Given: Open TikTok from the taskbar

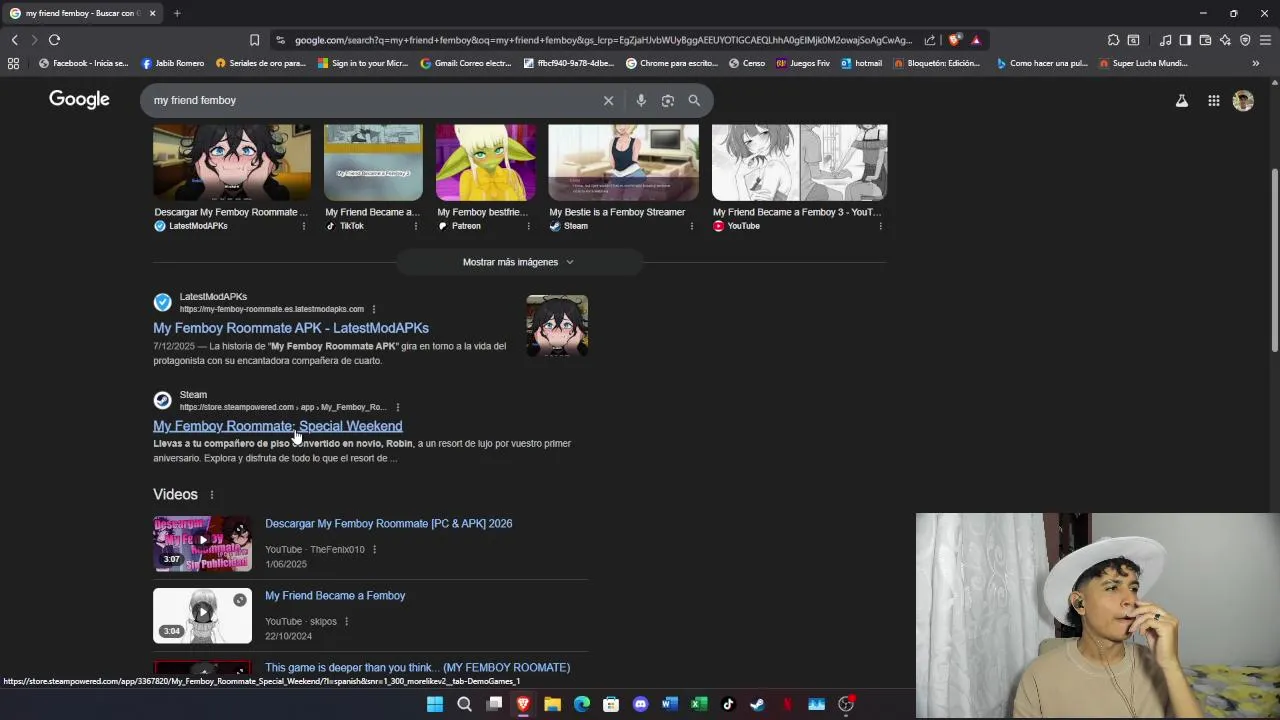Looking at the screenshot, I should click(x=728, y=704).
